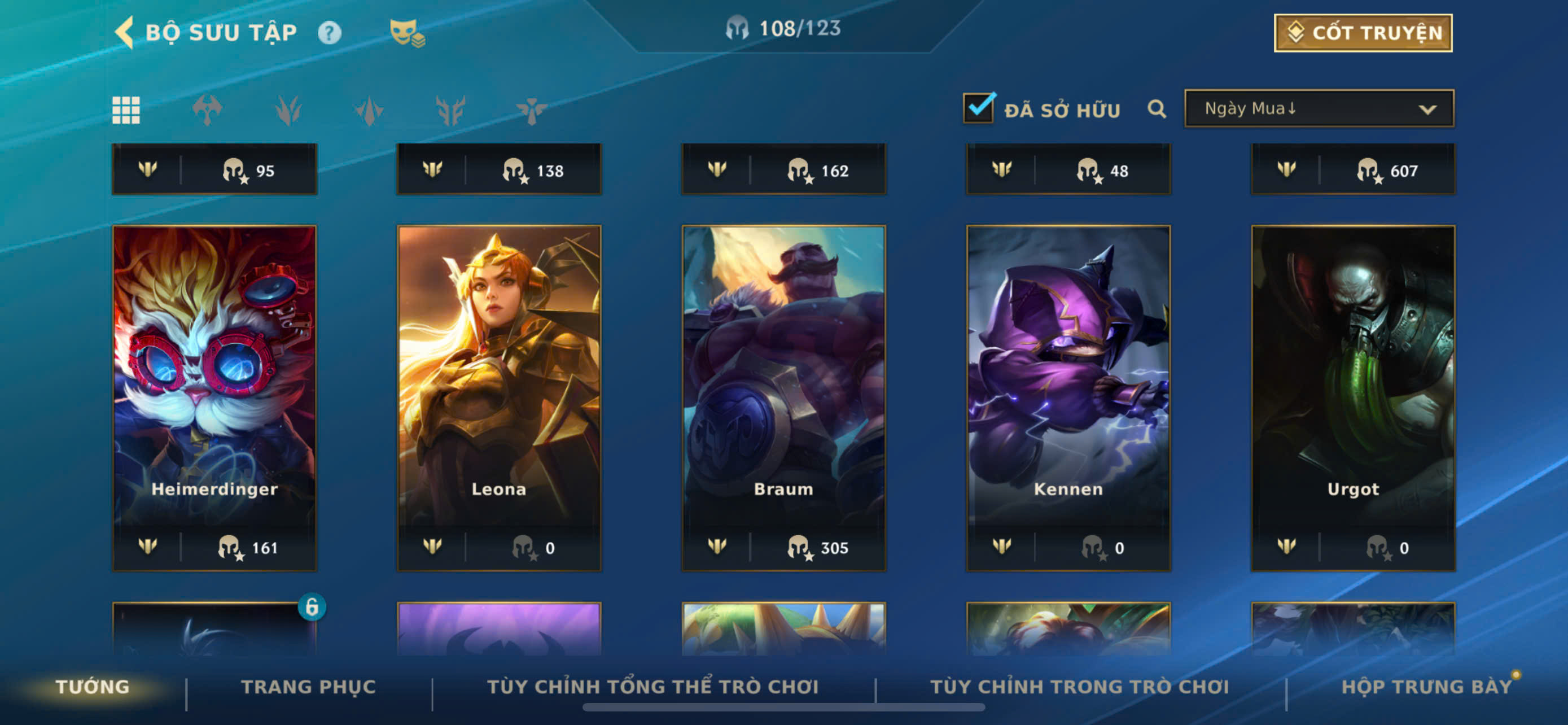
Task: Filter champions by the third role emblem
Action: (x=369, y=111)
